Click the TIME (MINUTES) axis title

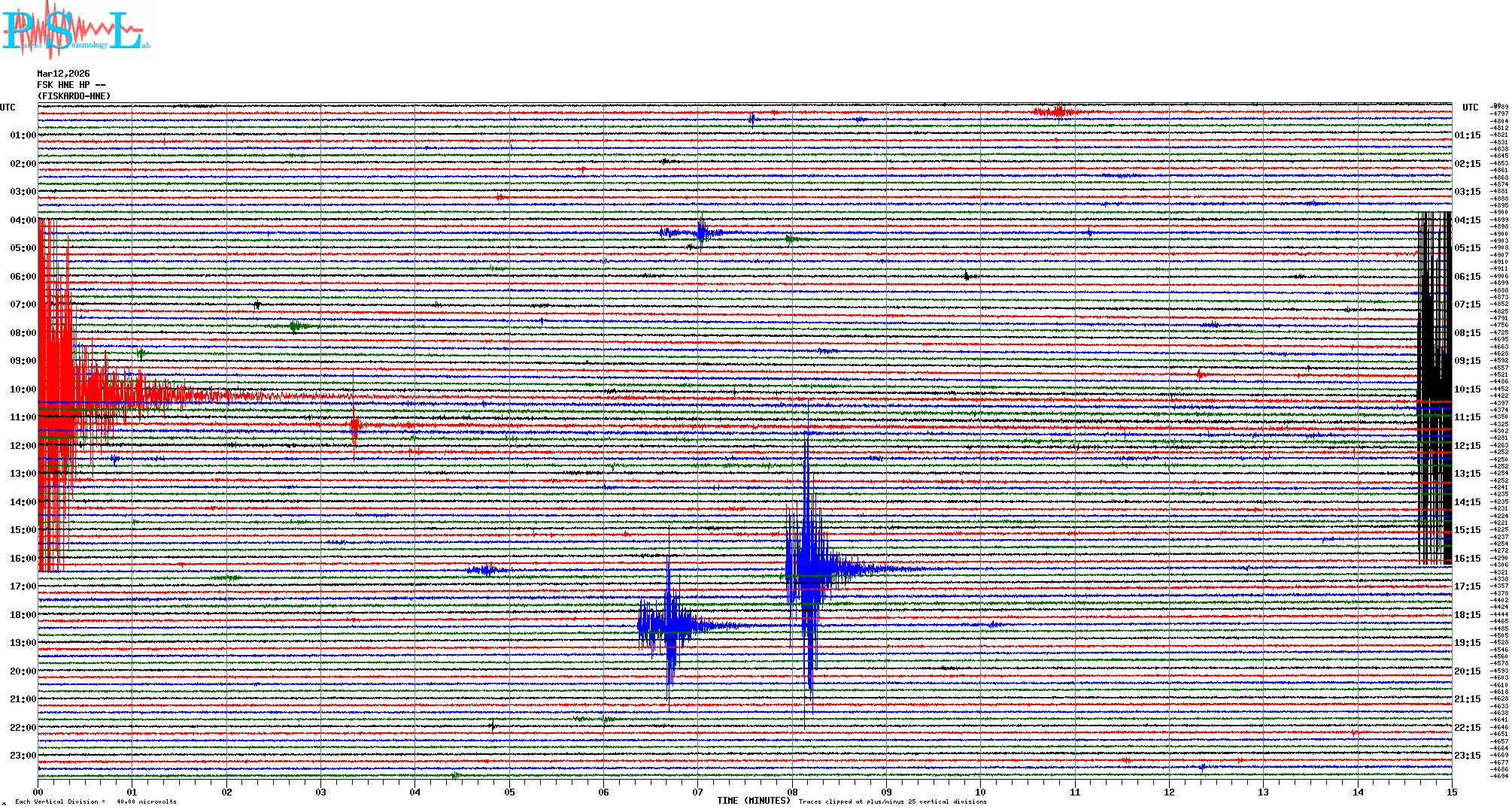[x=753, y=801]
